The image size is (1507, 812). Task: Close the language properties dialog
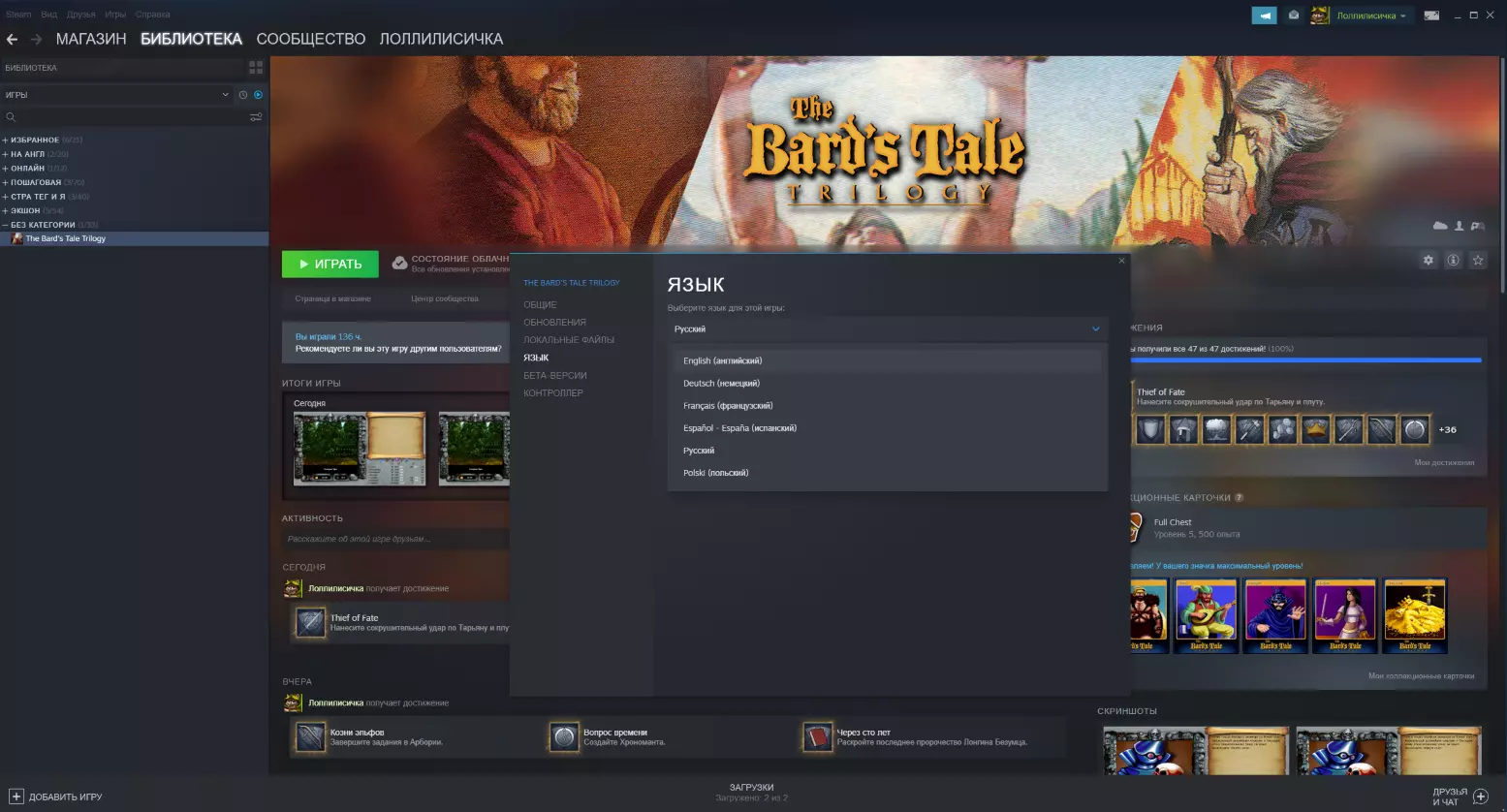pyautogui.click(x=1122, y=261)
